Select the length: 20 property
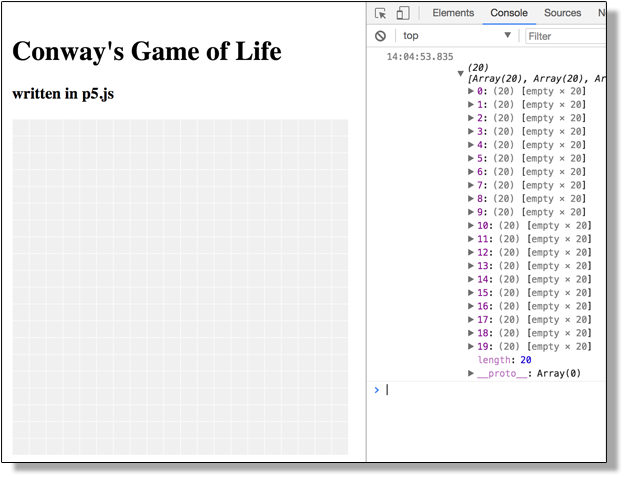640x480 pixels. coord(504,360)
